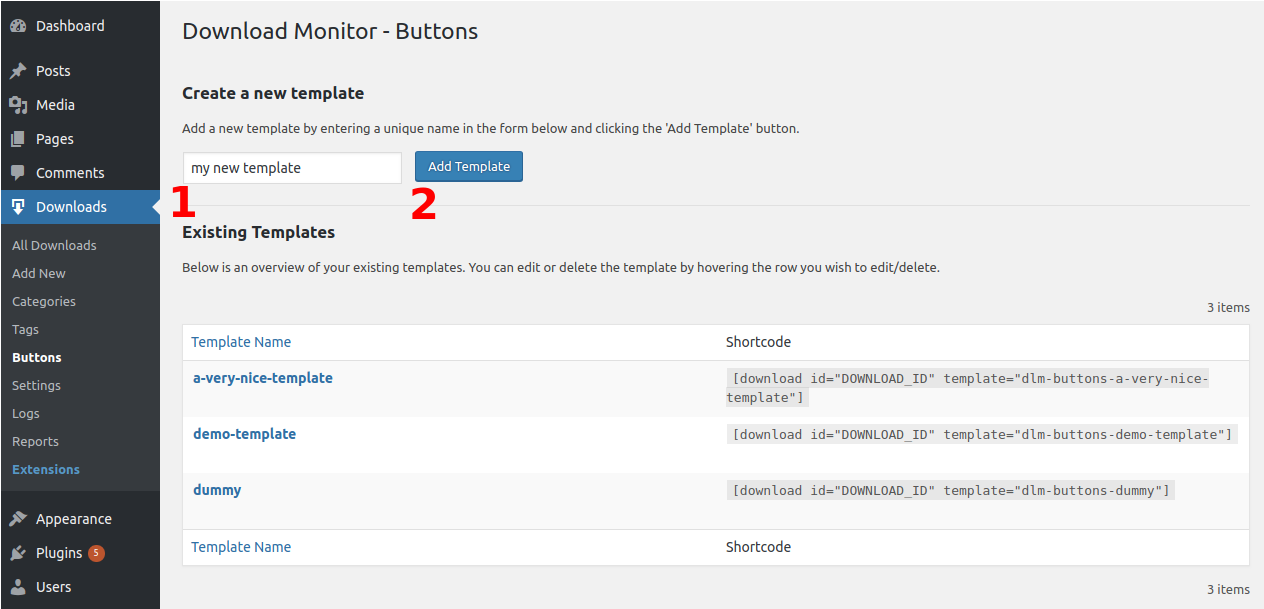Open download Categories submenu
1264x609 pixels.
44,301
